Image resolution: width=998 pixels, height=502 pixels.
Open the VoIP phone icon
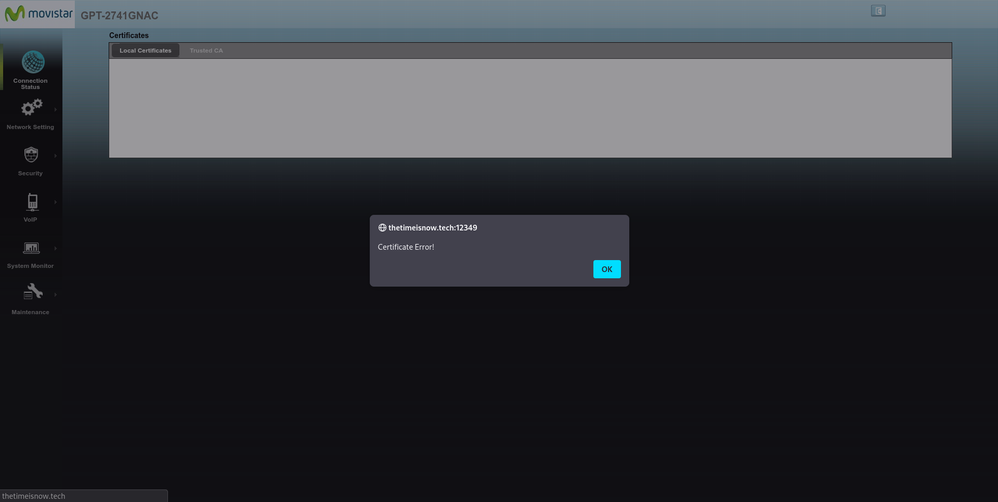click(x=32, y=202)
